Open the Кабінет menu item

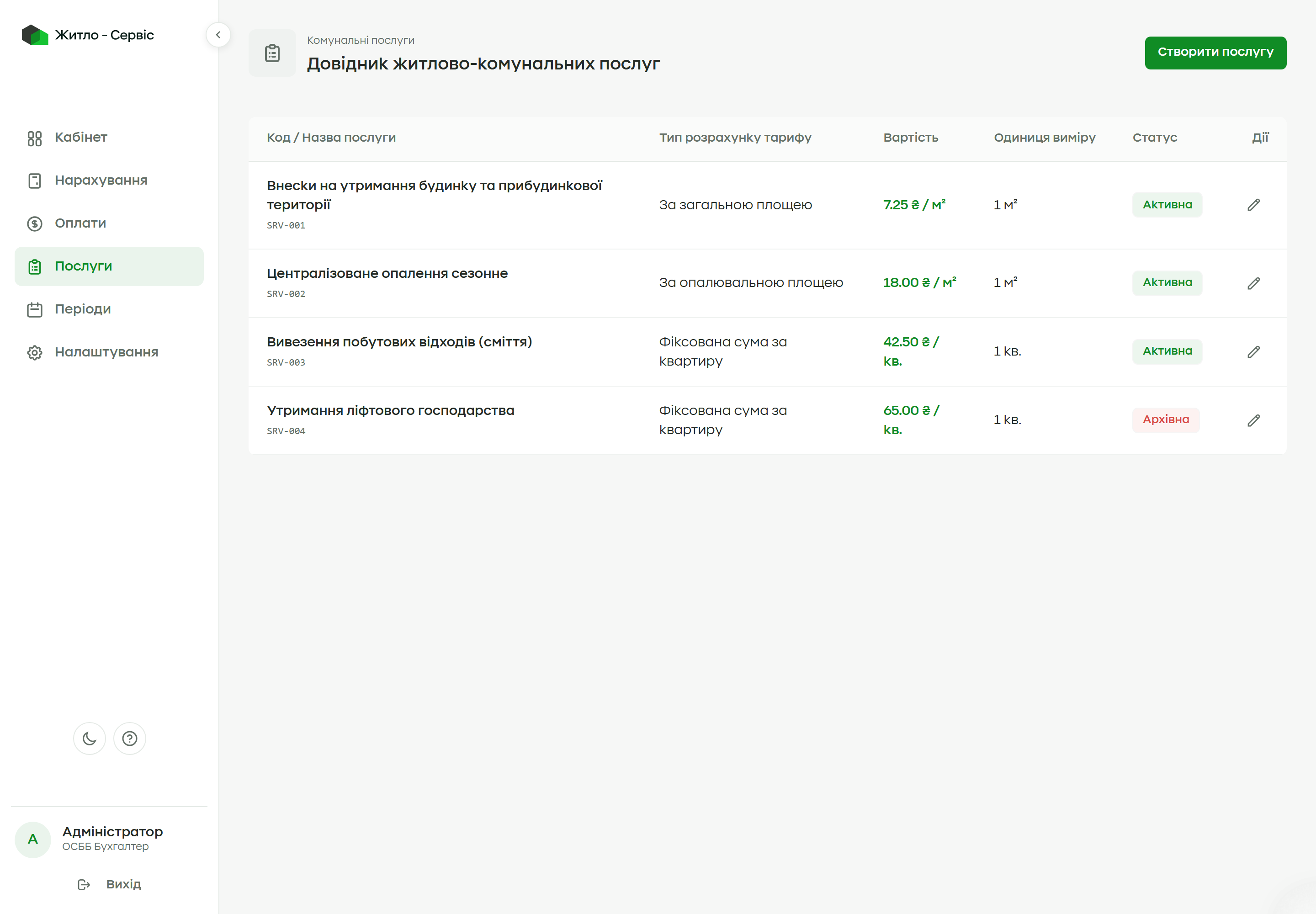[109, 138]
